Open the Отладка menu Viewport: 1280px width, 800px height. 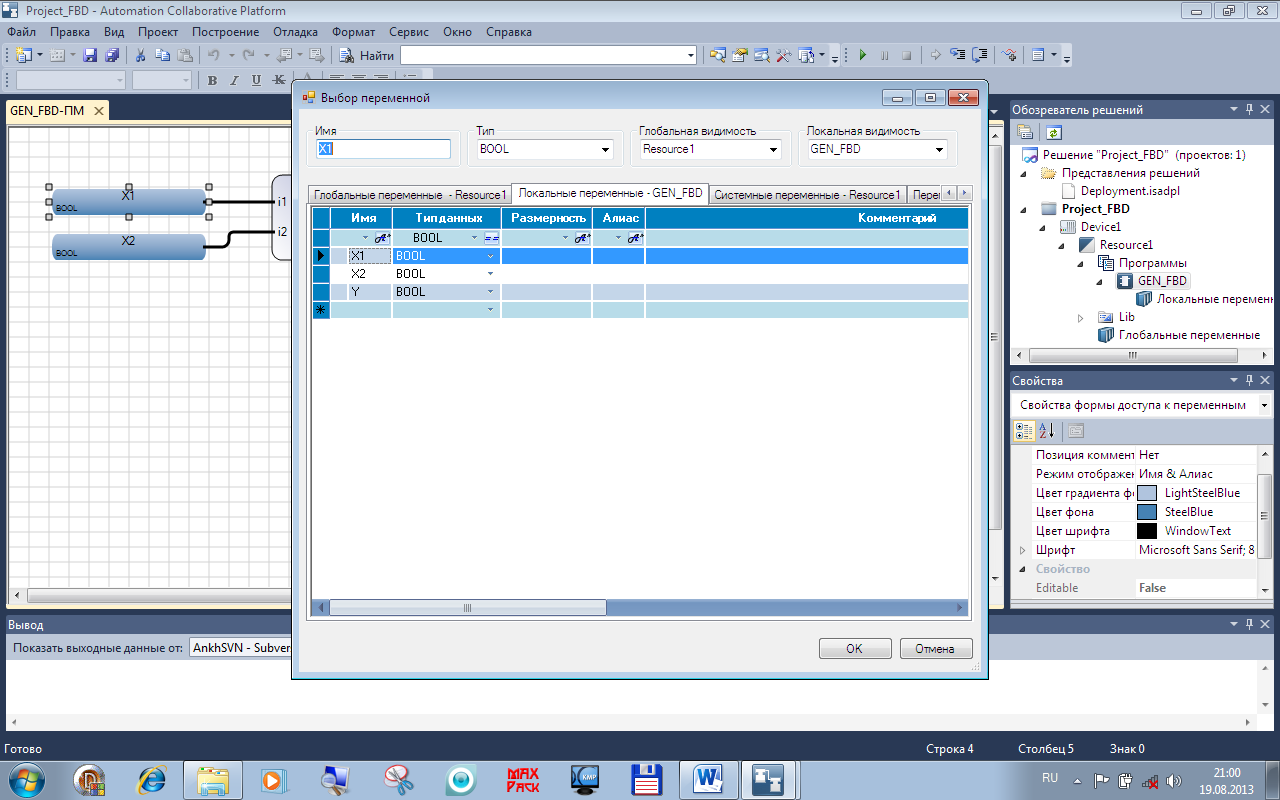tap(295, 32)
